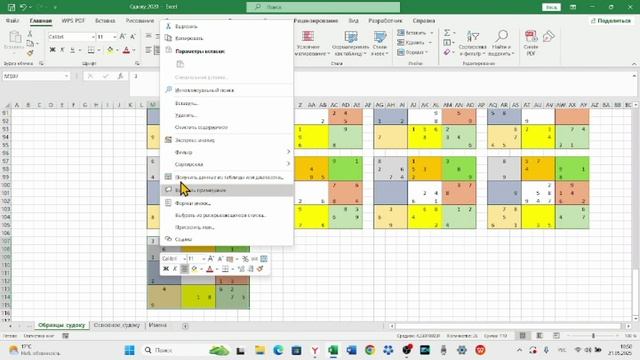Click the Удалить cells button in the ribbon
Viewport: 640px width, 360px height.
point(414,42)
